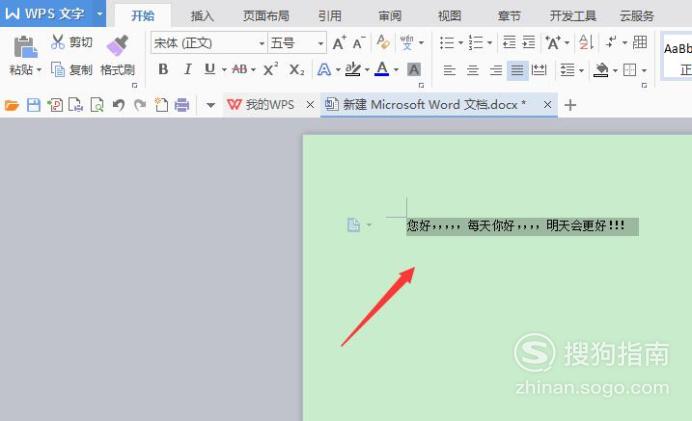Expand the Paste options arrow
The height and width of the screenshot is (421, 692).
[39, 70]
